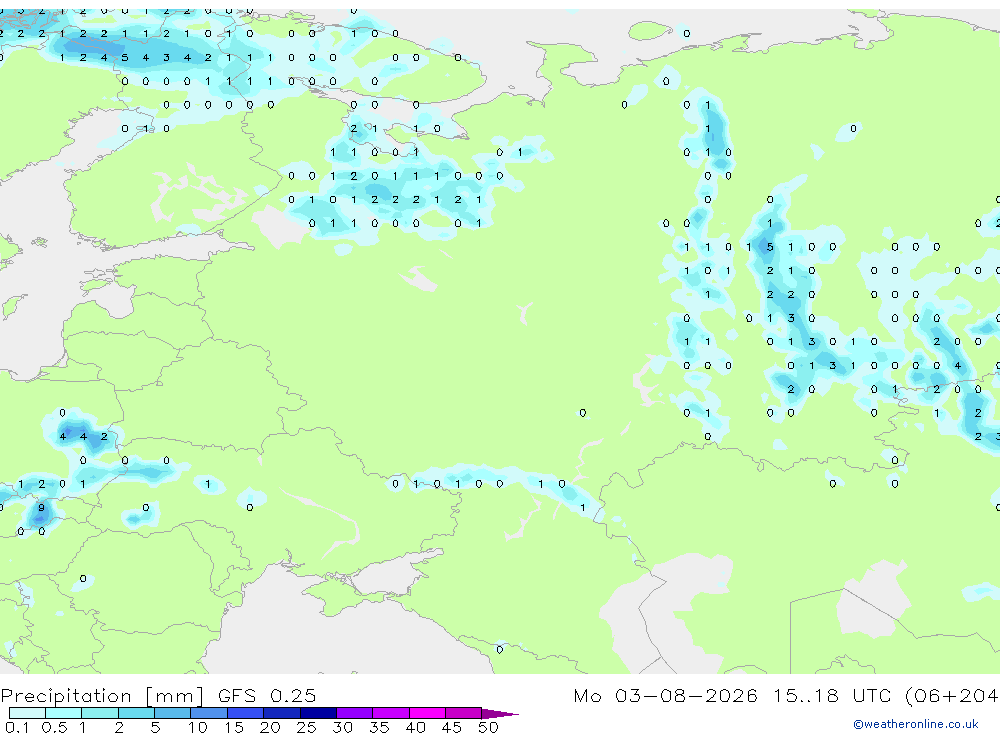Select the 45–50 mm legend color swatch
This screenshot has height=733, width=1000.
tap(464, 713)
